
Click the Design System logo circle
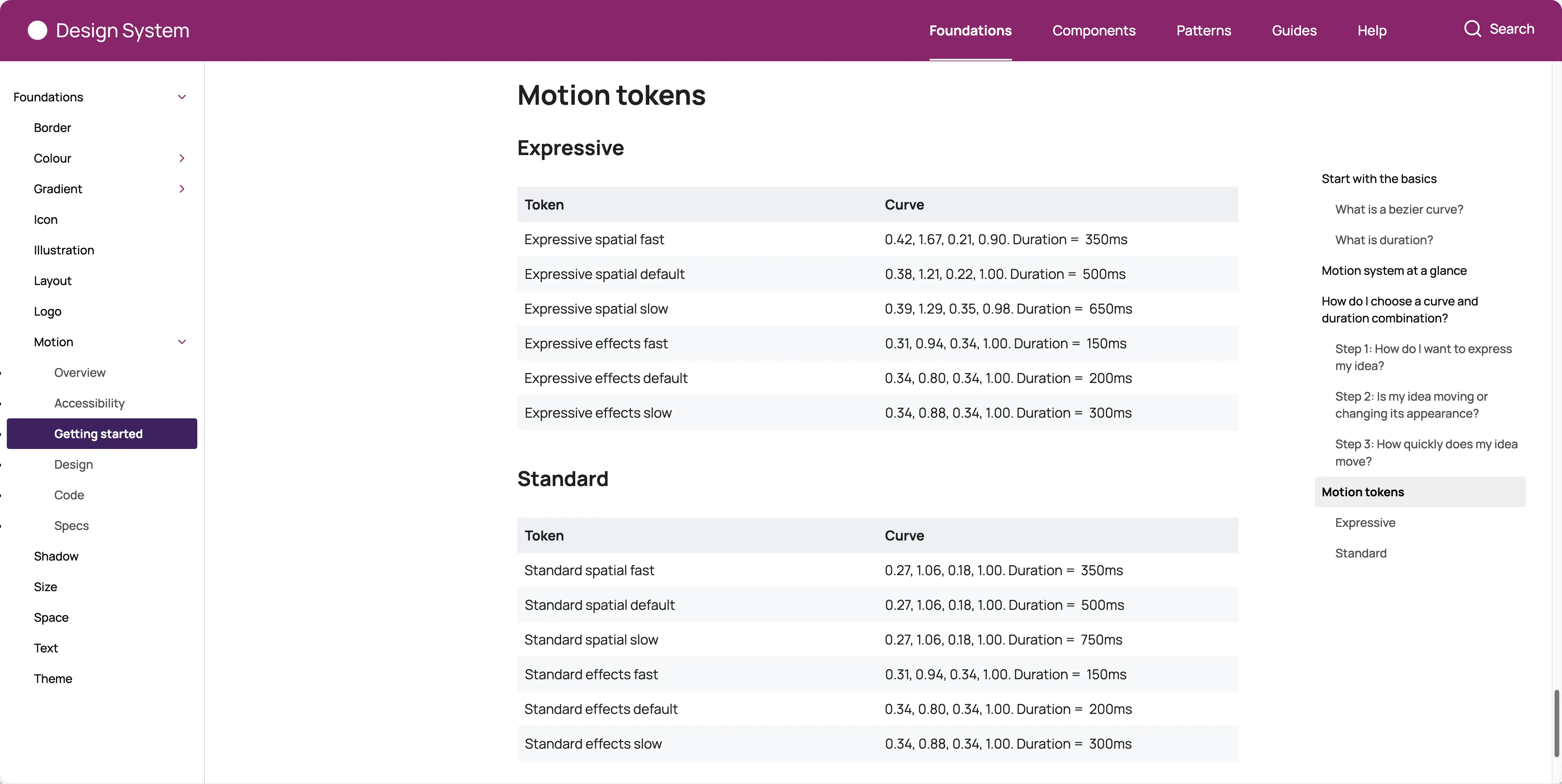click(x=38, y=30)
